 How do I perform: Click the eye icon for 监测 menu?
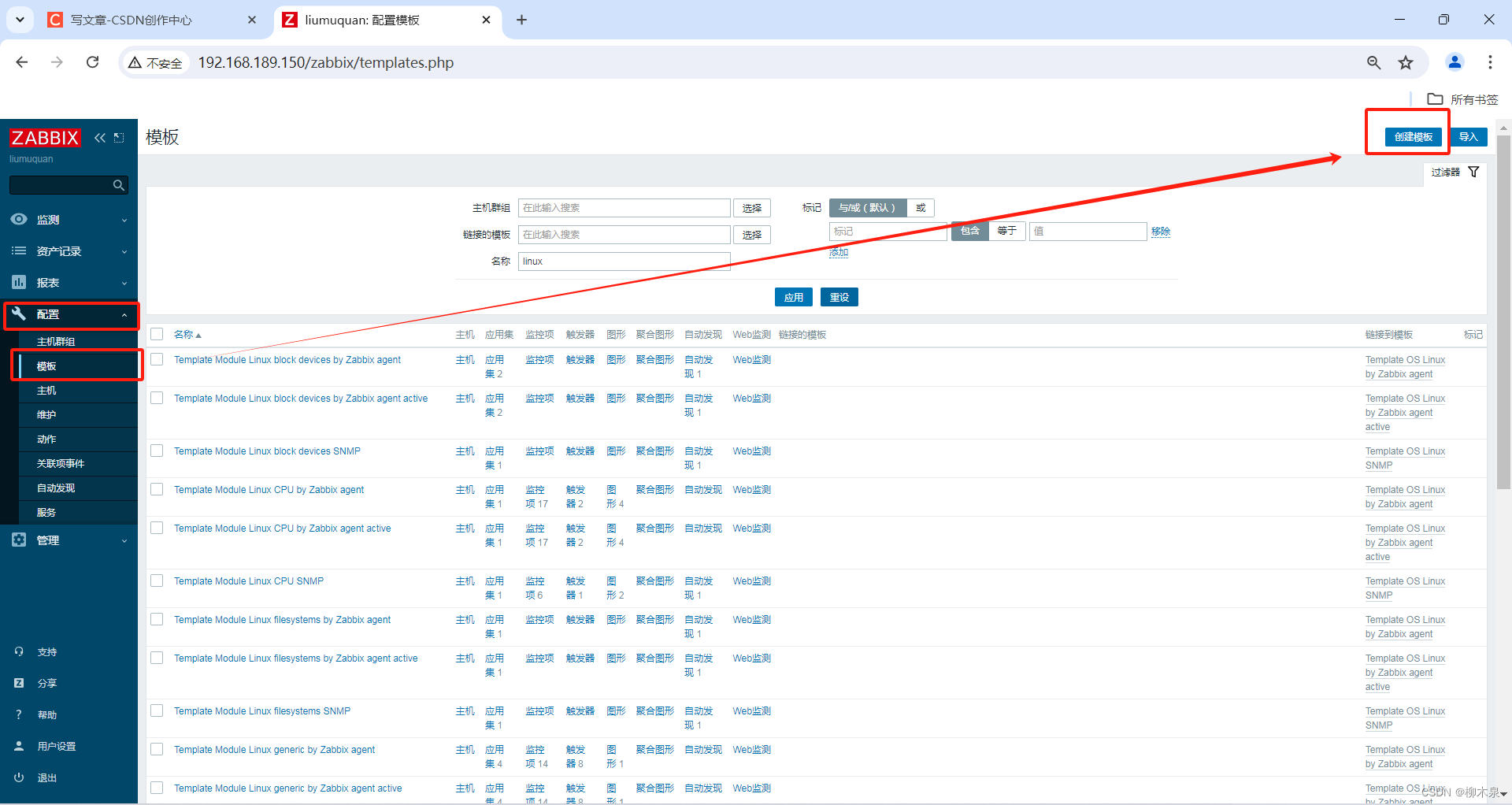coord(19,219)
